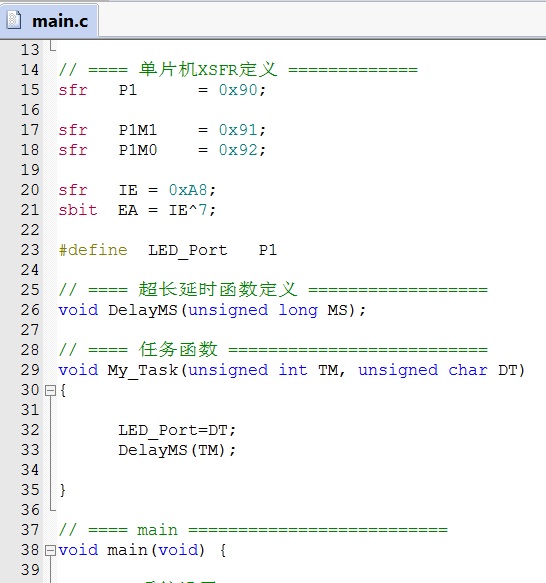Image resolution: width=546 pixels, height=583 pixels.
Task: Click line number 15 in the gutter
Action: [30, 90]
